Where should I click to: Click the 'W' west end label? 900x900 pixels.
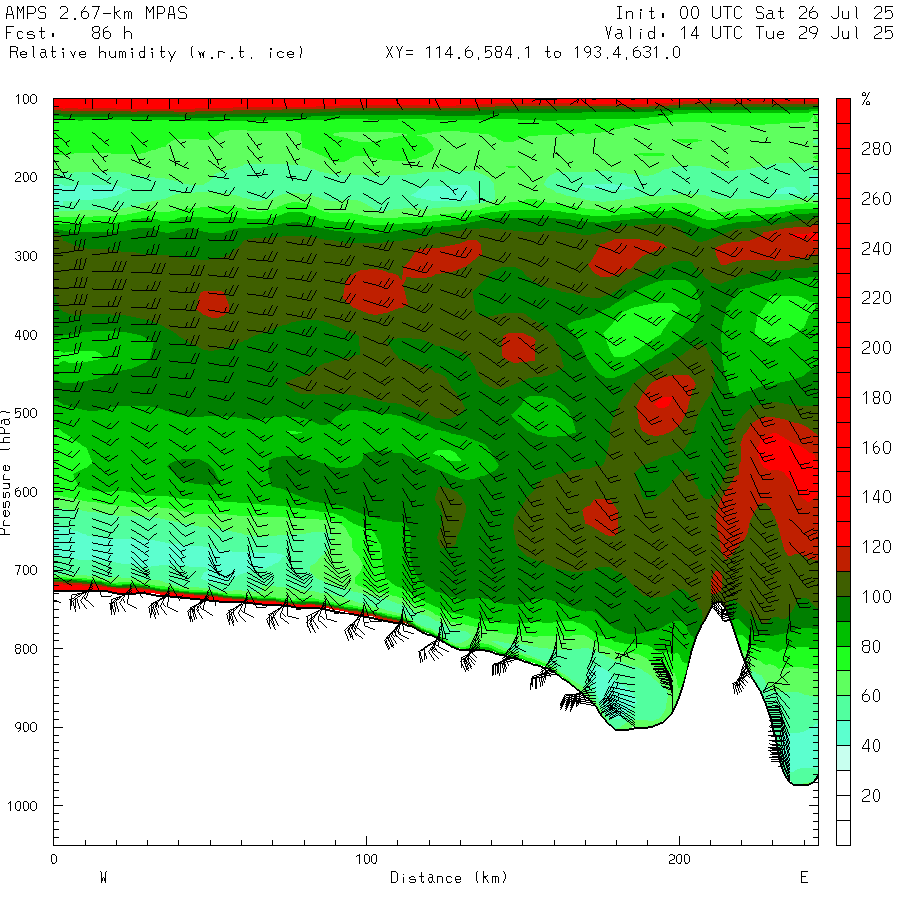tap(103, 878)
